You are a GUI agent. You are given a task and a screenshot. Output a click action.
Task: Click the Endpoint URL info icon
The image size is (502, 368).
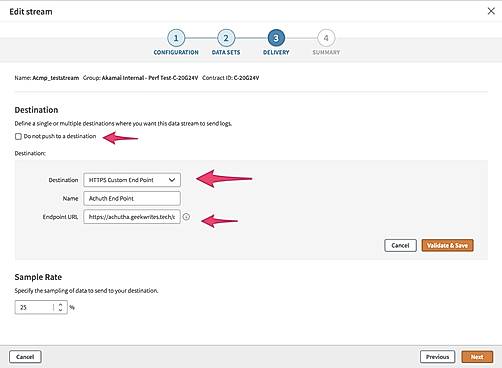point(186,217)
